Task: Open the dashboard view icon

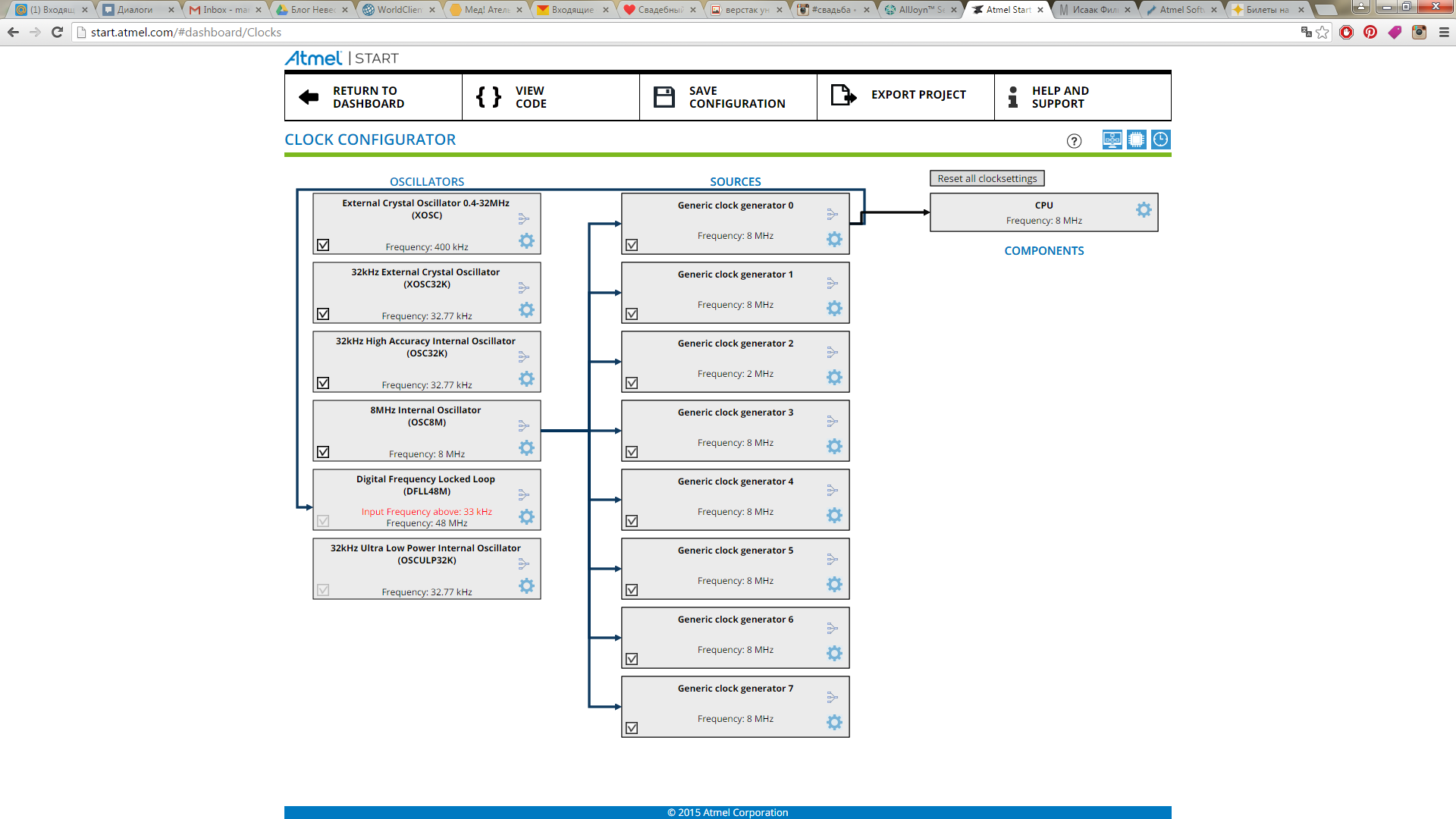Action: 1112,140
